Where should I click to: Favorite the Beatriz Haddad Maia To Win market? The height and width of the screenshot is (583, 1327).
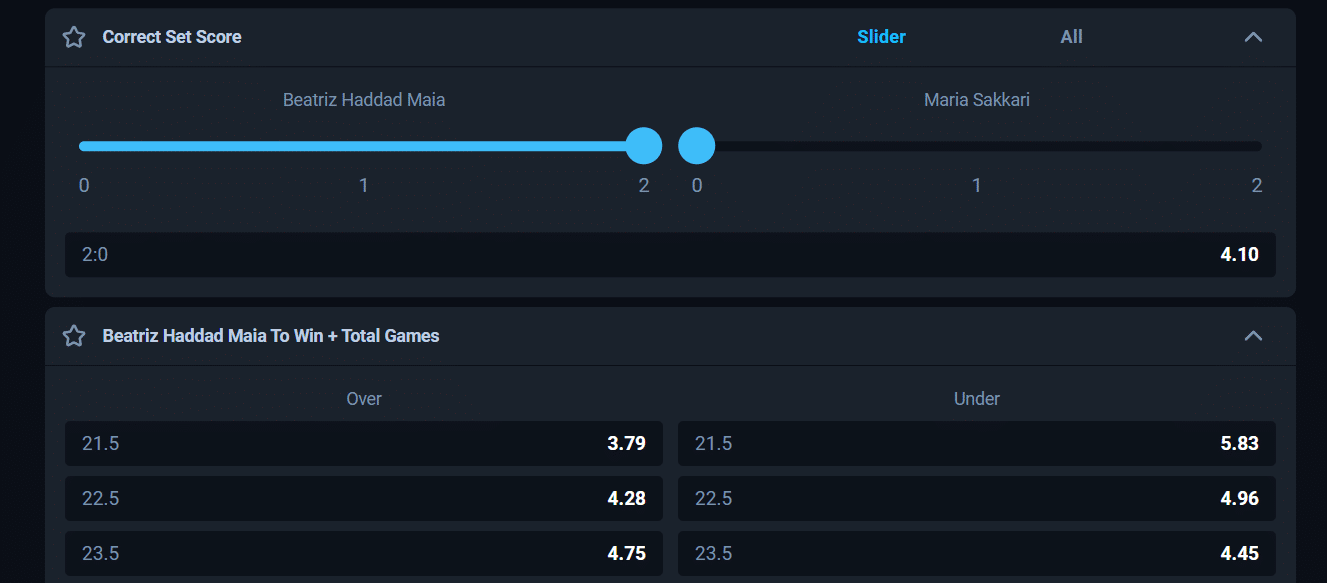click(x=73, y=336)
